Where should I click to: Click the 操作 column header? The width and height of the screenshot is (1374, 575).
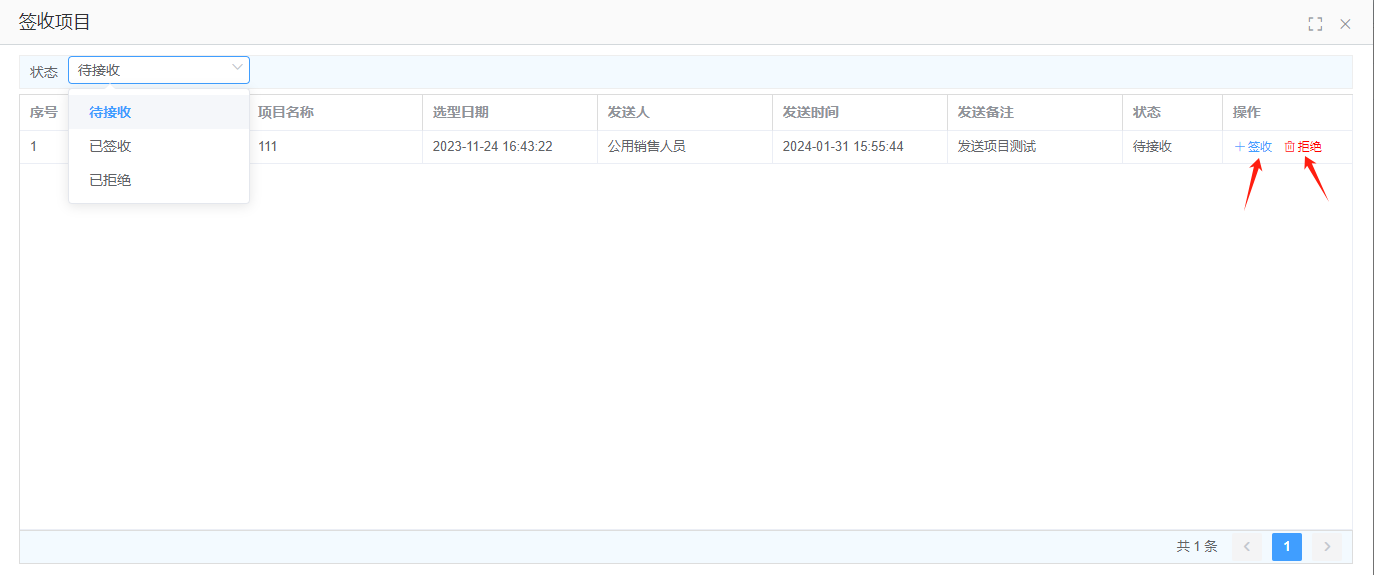point(1246,112)
